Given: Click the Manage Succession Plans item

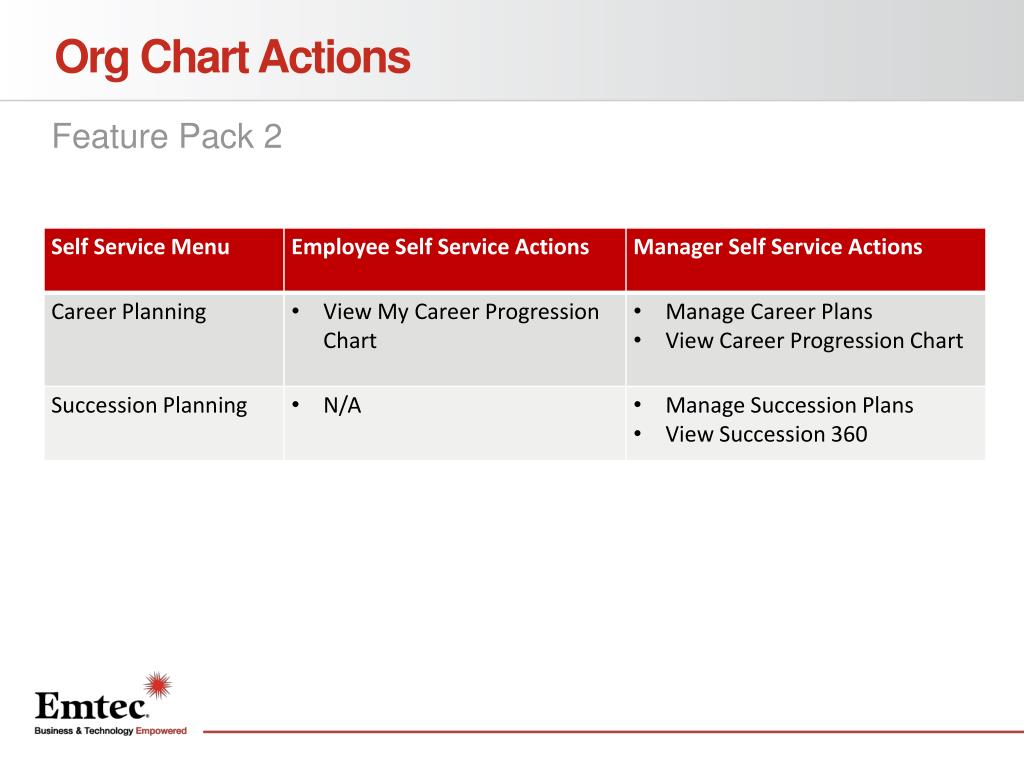Looking at the screenshot, I should [x=790, y=406].
